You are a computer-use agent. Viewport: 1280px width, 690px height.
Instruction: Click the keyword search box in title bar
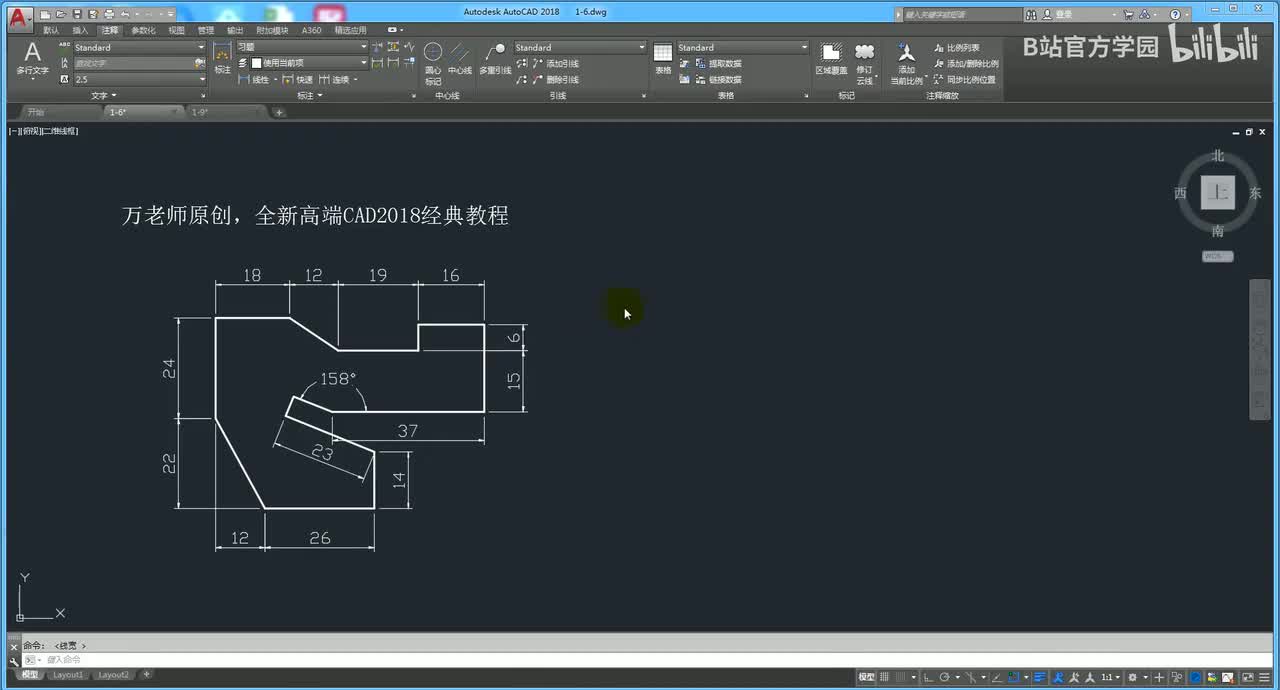pyautogui.click(x=960, y=15)
